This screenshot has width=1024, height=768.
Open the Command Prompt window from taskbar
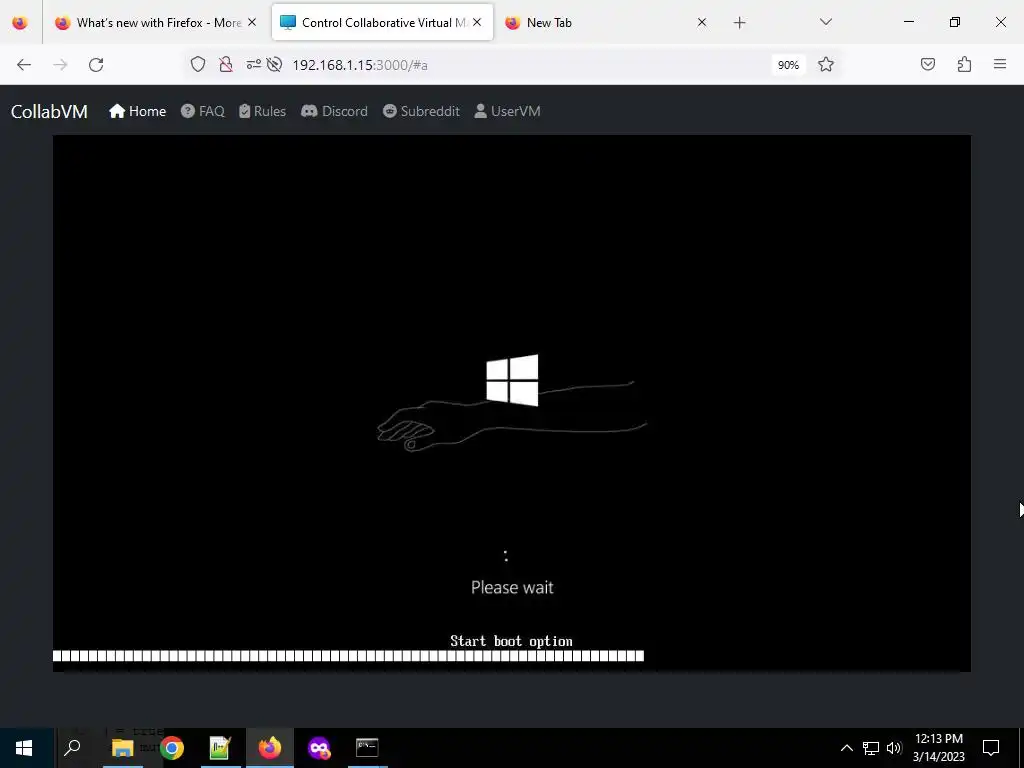(x=367, y=748)
